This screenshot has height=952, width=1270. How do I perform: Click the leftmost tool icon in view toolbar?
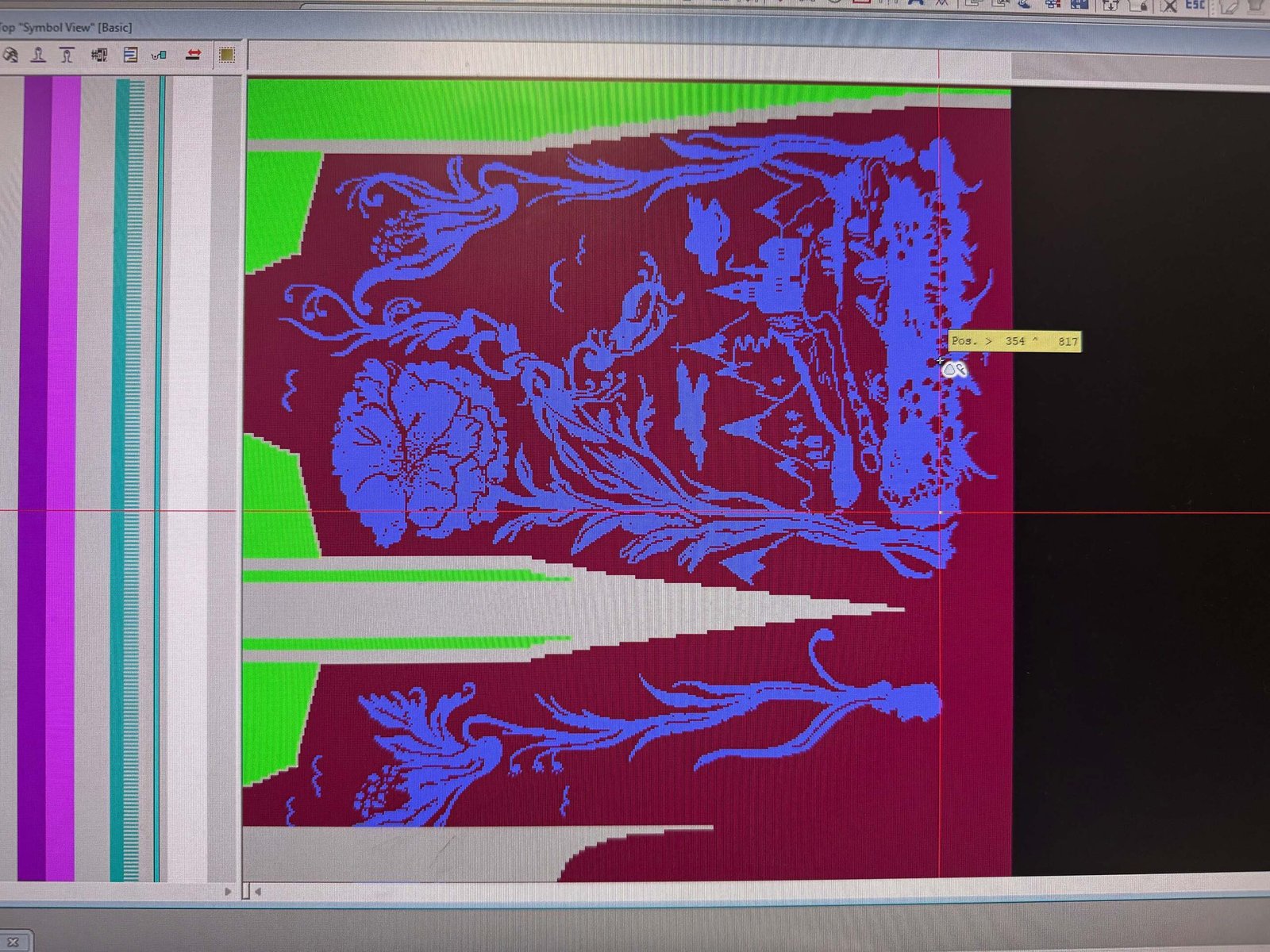click(10, 55)
